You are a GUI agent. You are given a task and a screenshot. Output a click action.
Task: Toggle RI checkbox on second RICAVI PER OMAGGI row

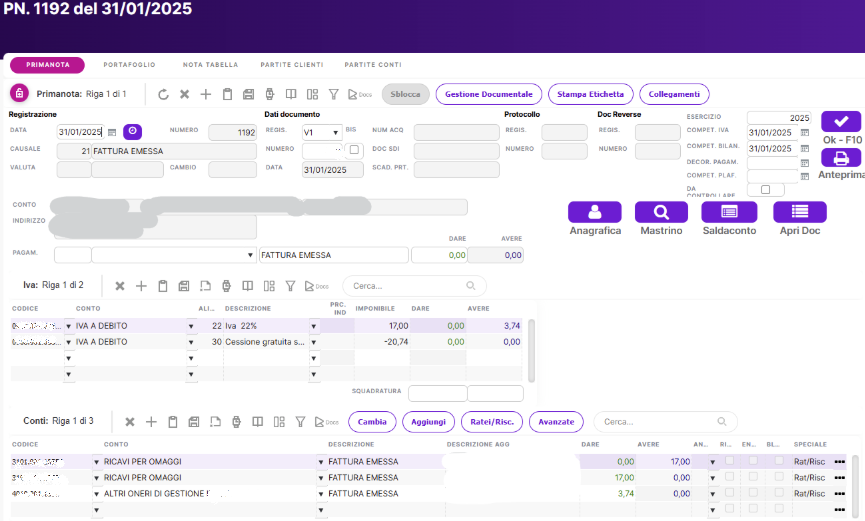click(x=729, y=476)
